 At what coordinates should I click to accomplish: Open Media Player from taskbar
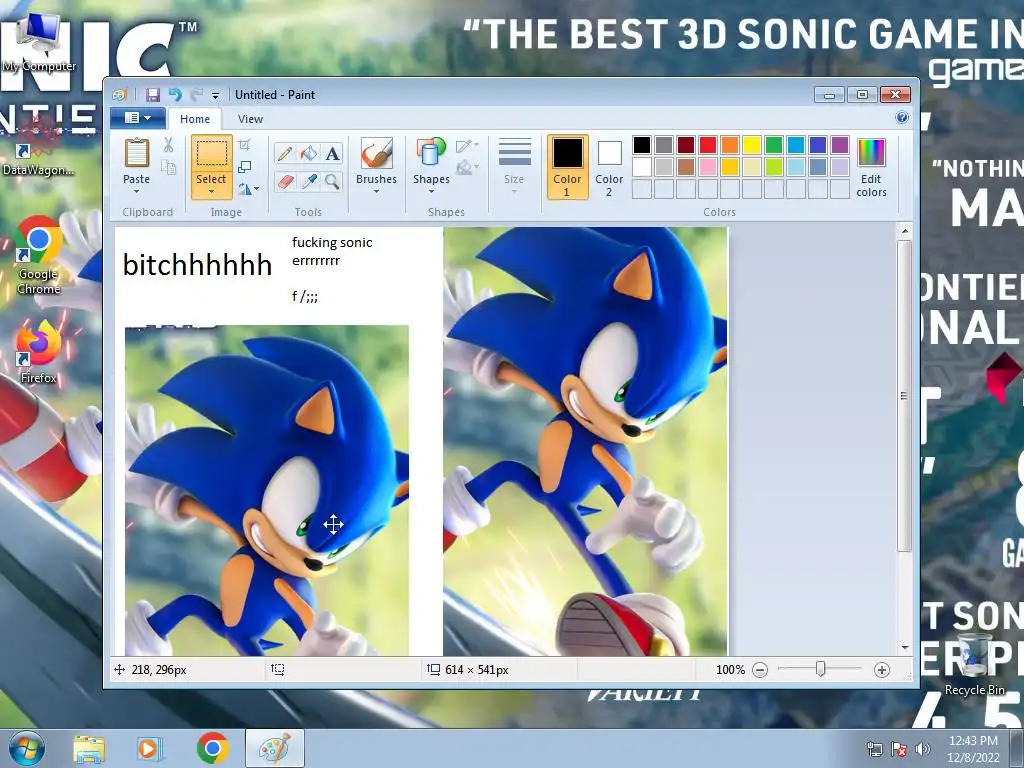pyautogui.click(x=149, y=748)
